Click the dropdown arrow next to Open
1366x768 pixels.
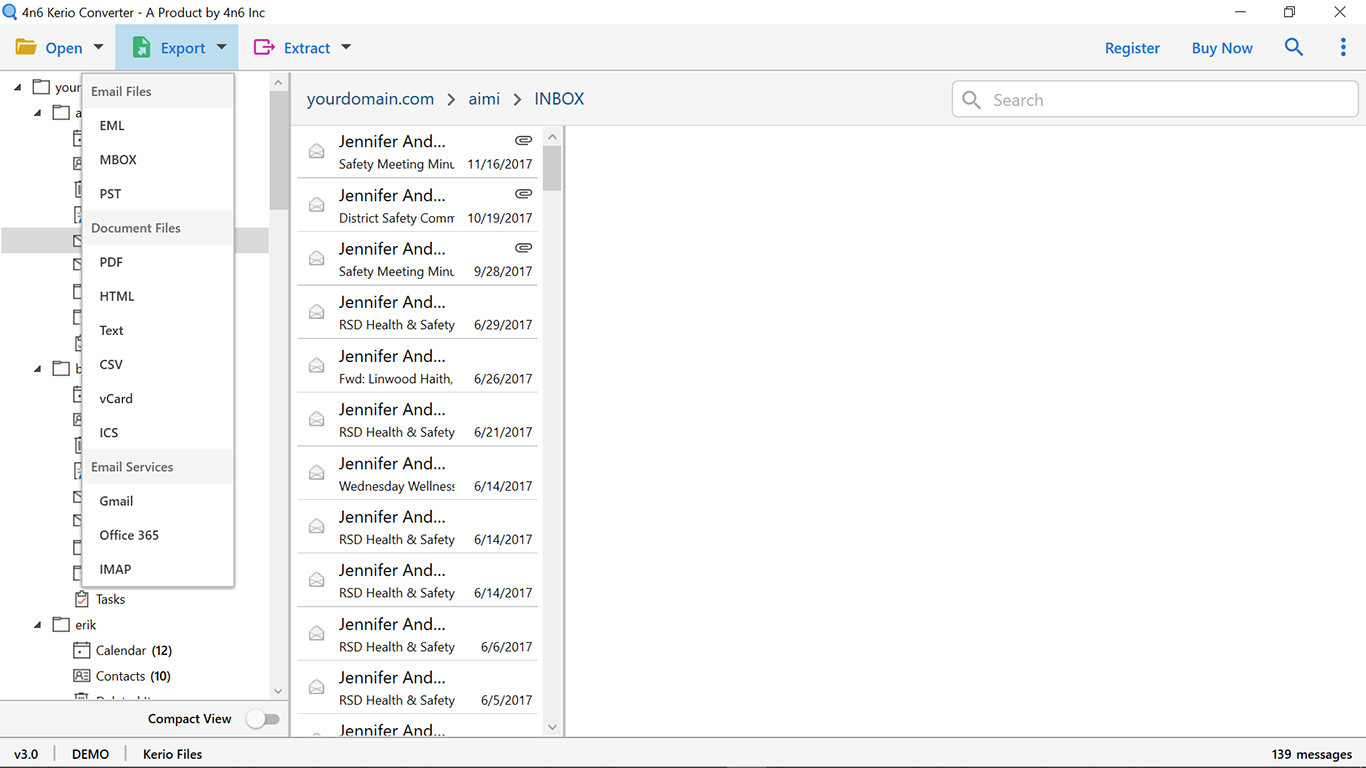pyautogui.click(x=98, y=47)
